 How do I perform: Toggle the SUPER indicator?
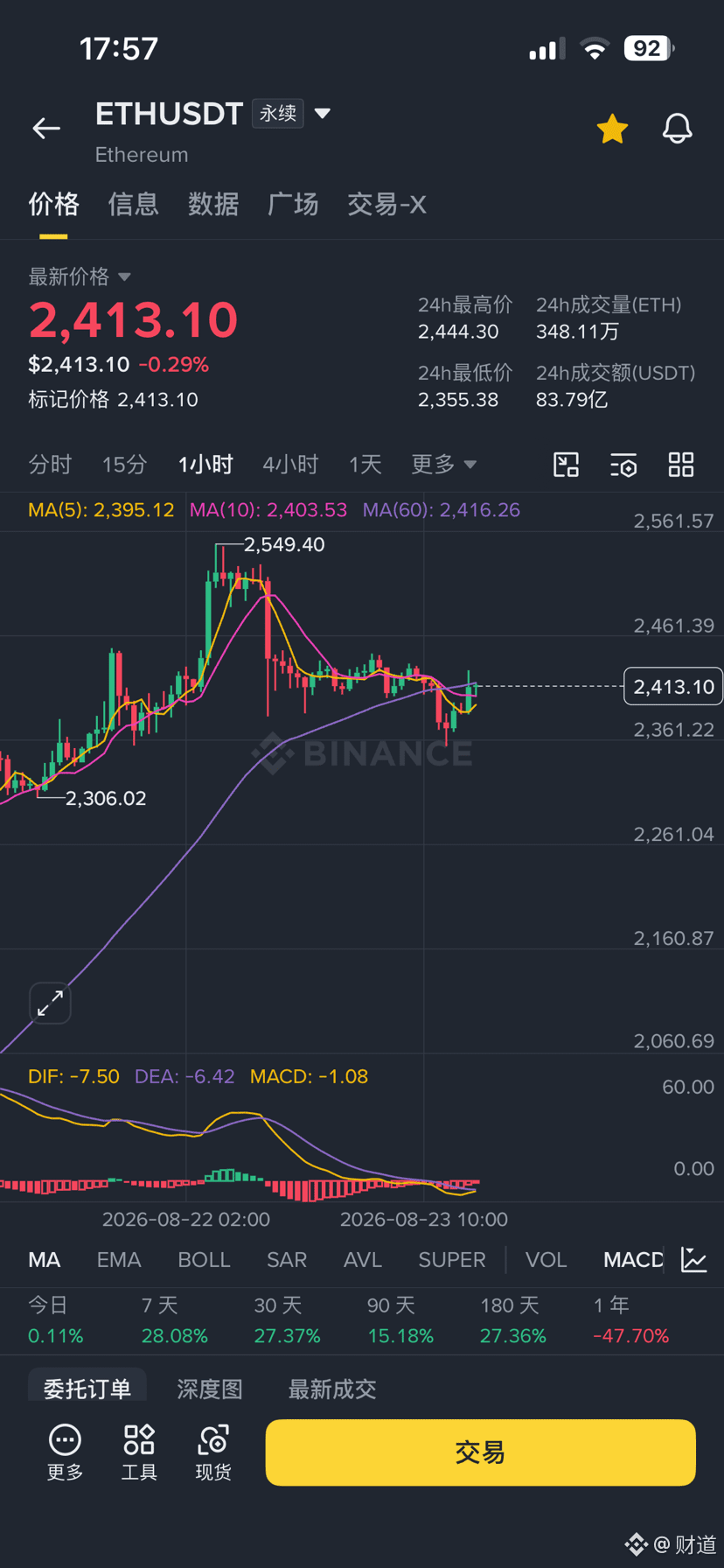(452, 1260)
